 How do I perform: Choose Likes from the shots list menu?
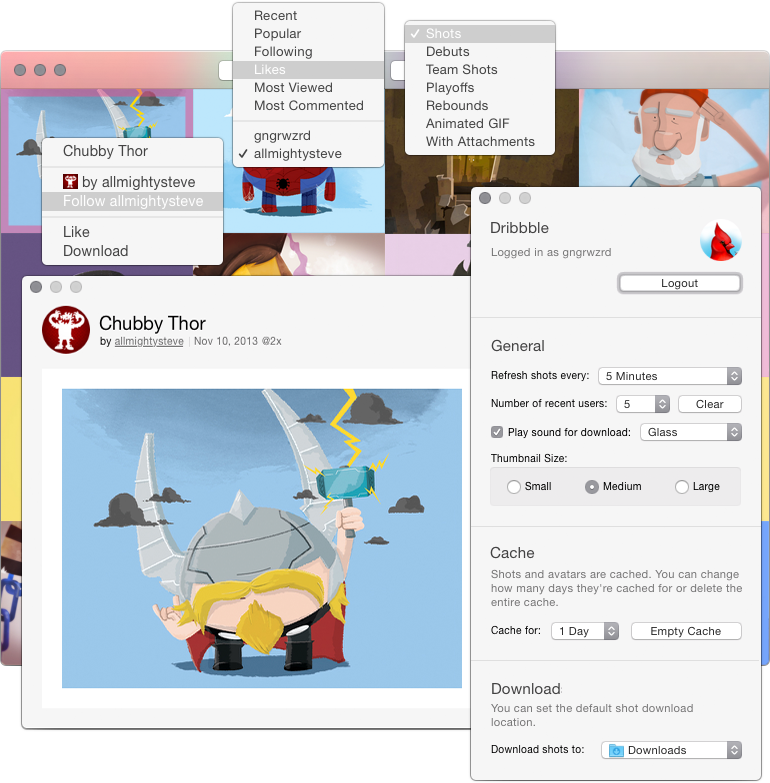(270, 70)
